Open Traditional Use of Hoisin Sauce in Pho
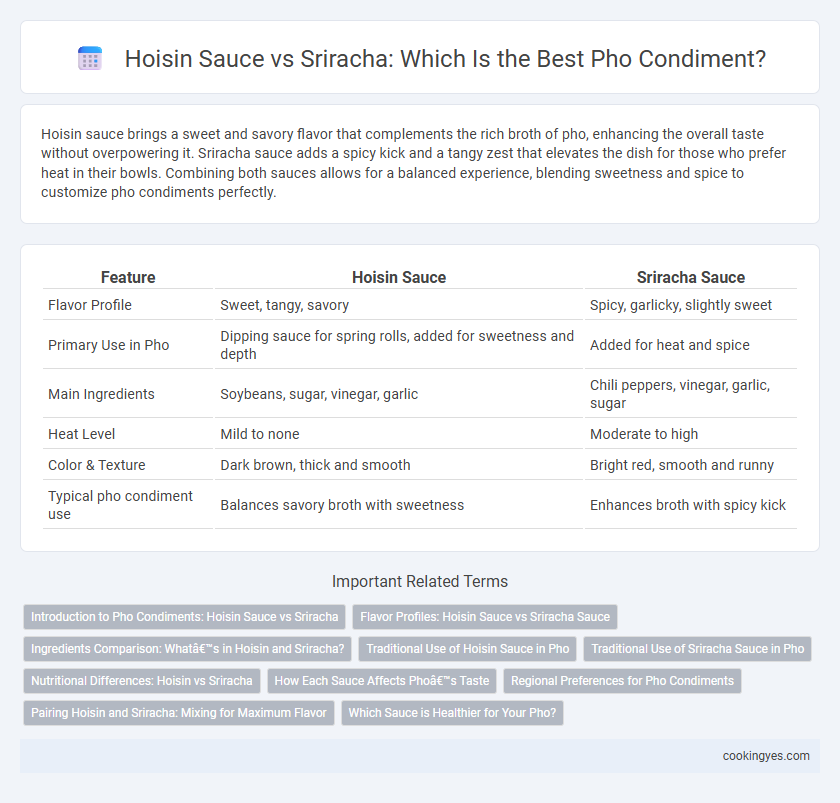Image resolution: width=840 pixels, height=803 pixels. (x=468, y=649)
